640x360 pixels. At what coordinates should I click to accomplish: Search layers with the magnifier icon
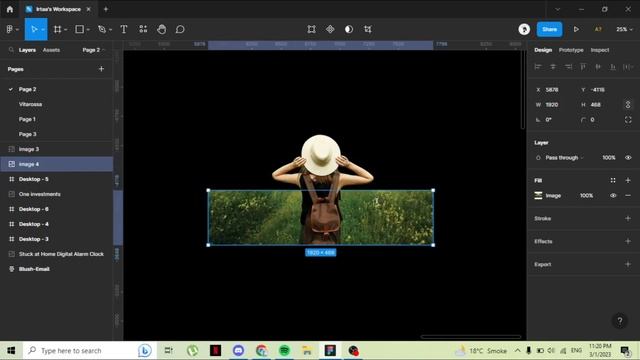[11, 50]
